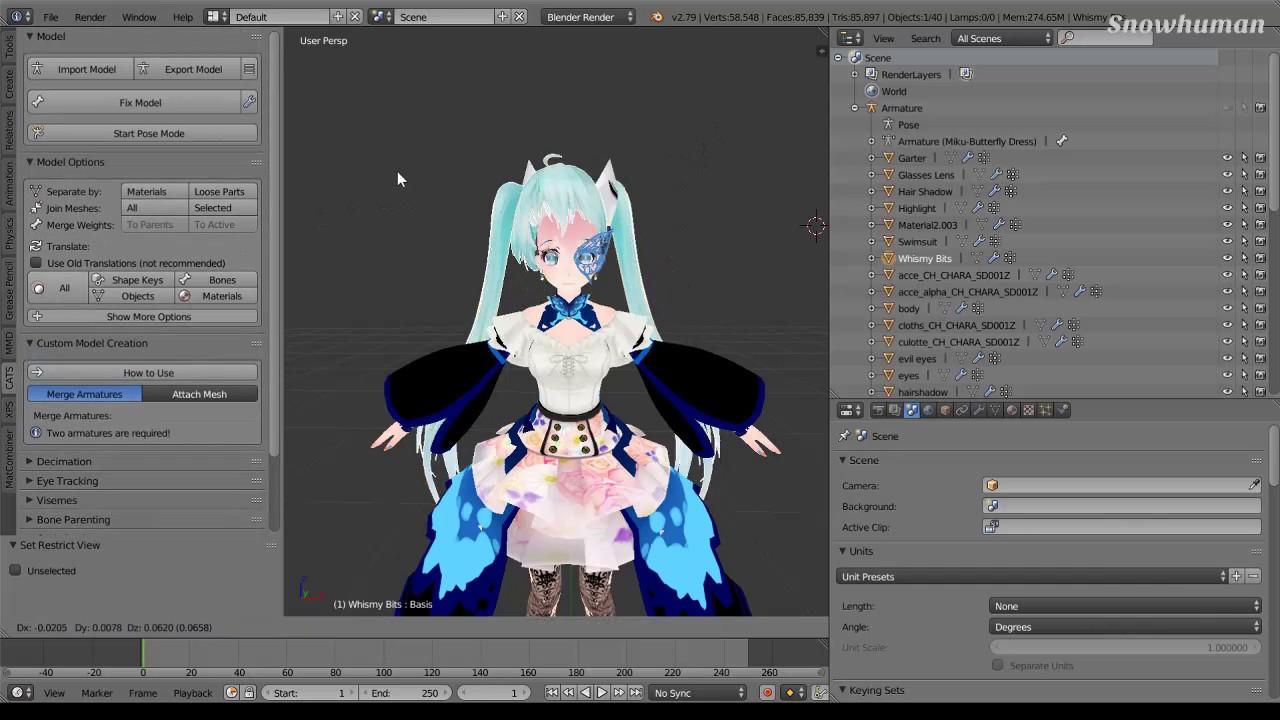The width and height of the screenshot is (1280, 720).
Task: Open the Particles properties tab icon
Action: pos(1045,410)
